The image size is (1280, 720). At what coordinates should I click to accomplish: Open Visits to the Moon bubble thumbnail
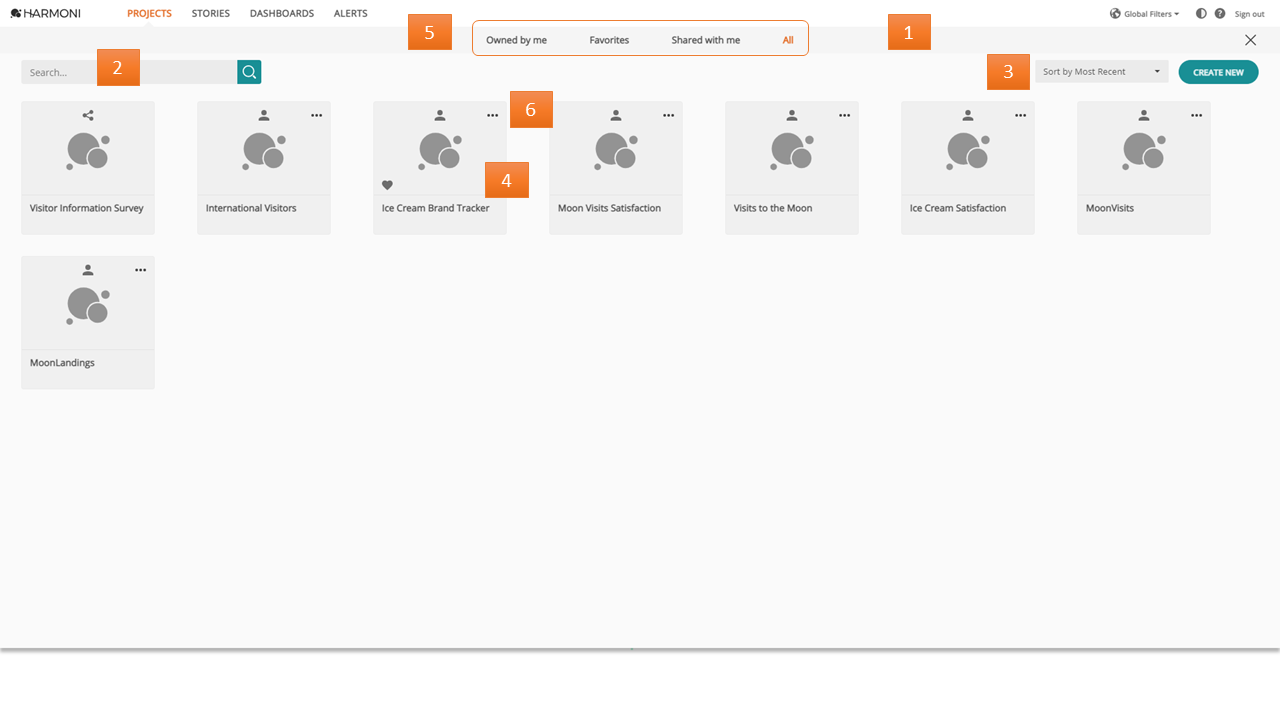pos(792,151)
